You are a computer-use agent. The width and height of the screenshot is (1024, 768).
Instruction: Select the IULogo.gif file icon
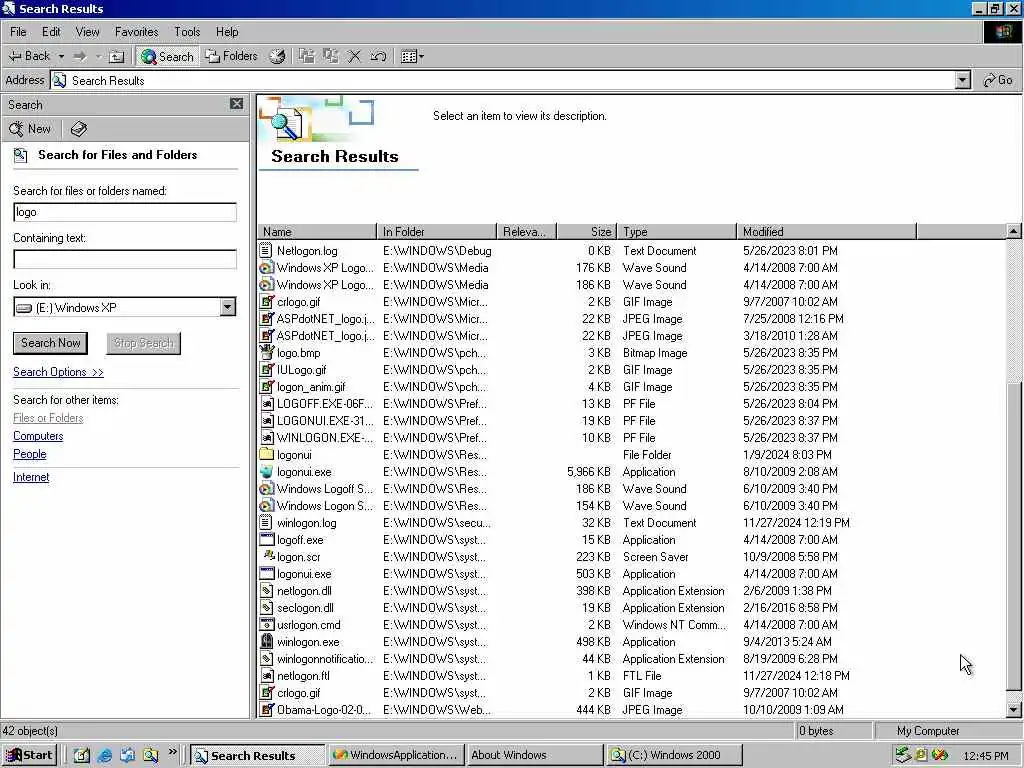pos(266,370)
